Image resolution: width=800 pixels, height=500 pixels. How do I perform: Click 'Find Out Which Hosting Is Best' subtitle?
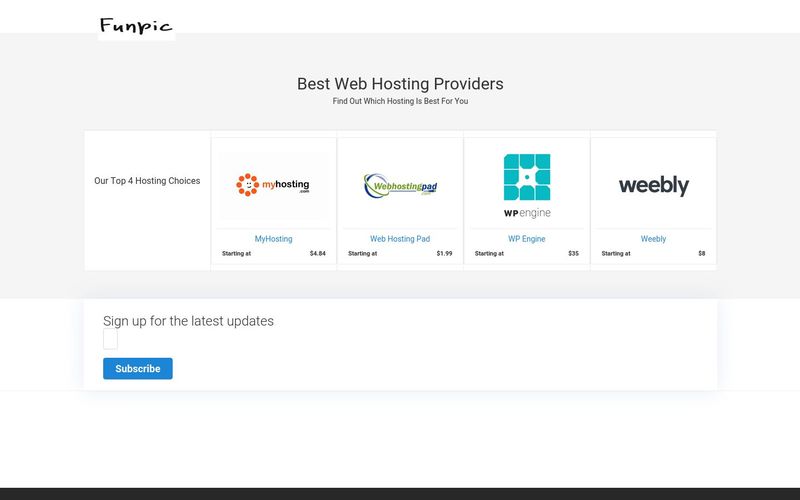(x=400, y=101)
